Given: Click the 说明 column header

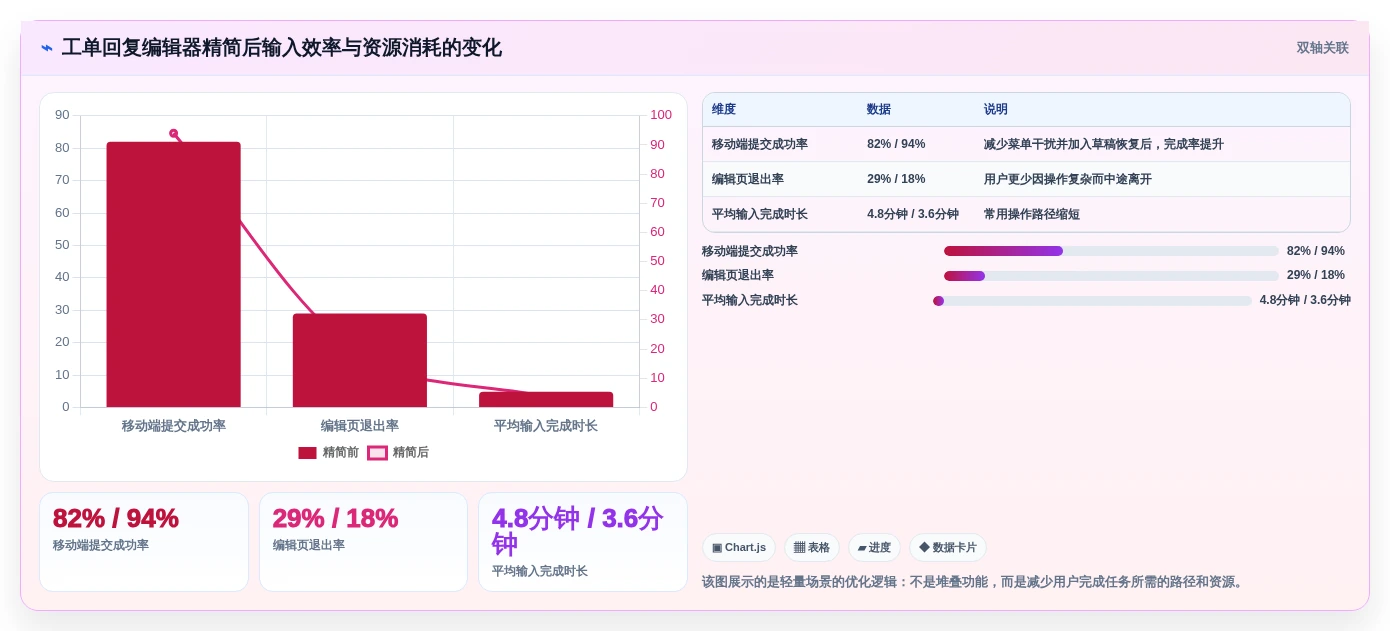Looking at the screenshot, I should tap(996, 110).
